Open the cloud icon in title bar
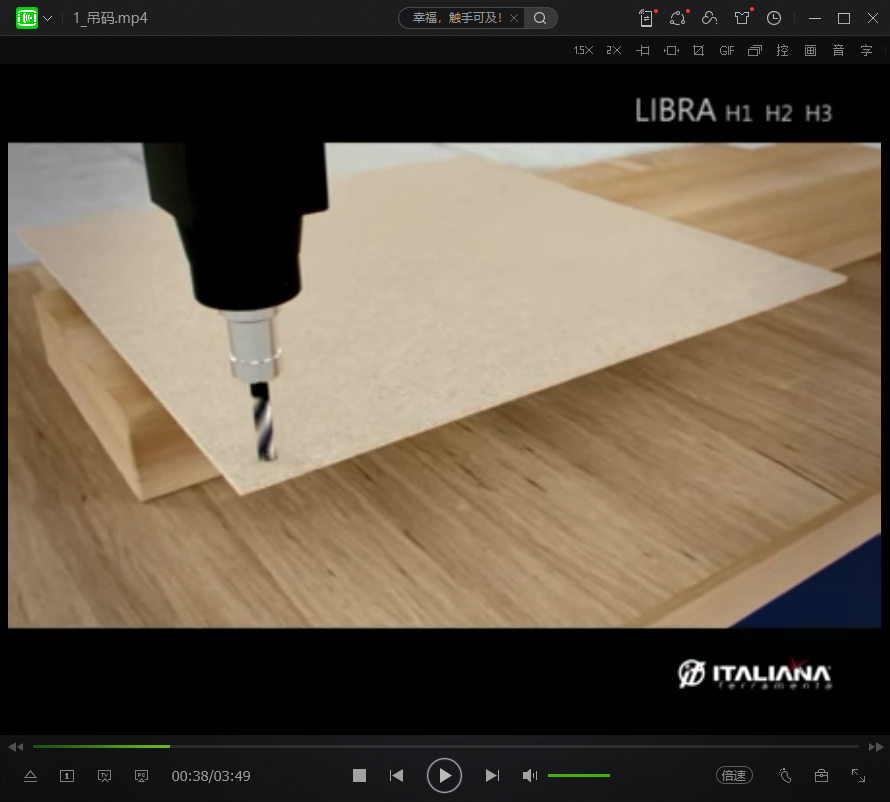The height and width of the screenshot is (802, 890). (710, 18)
